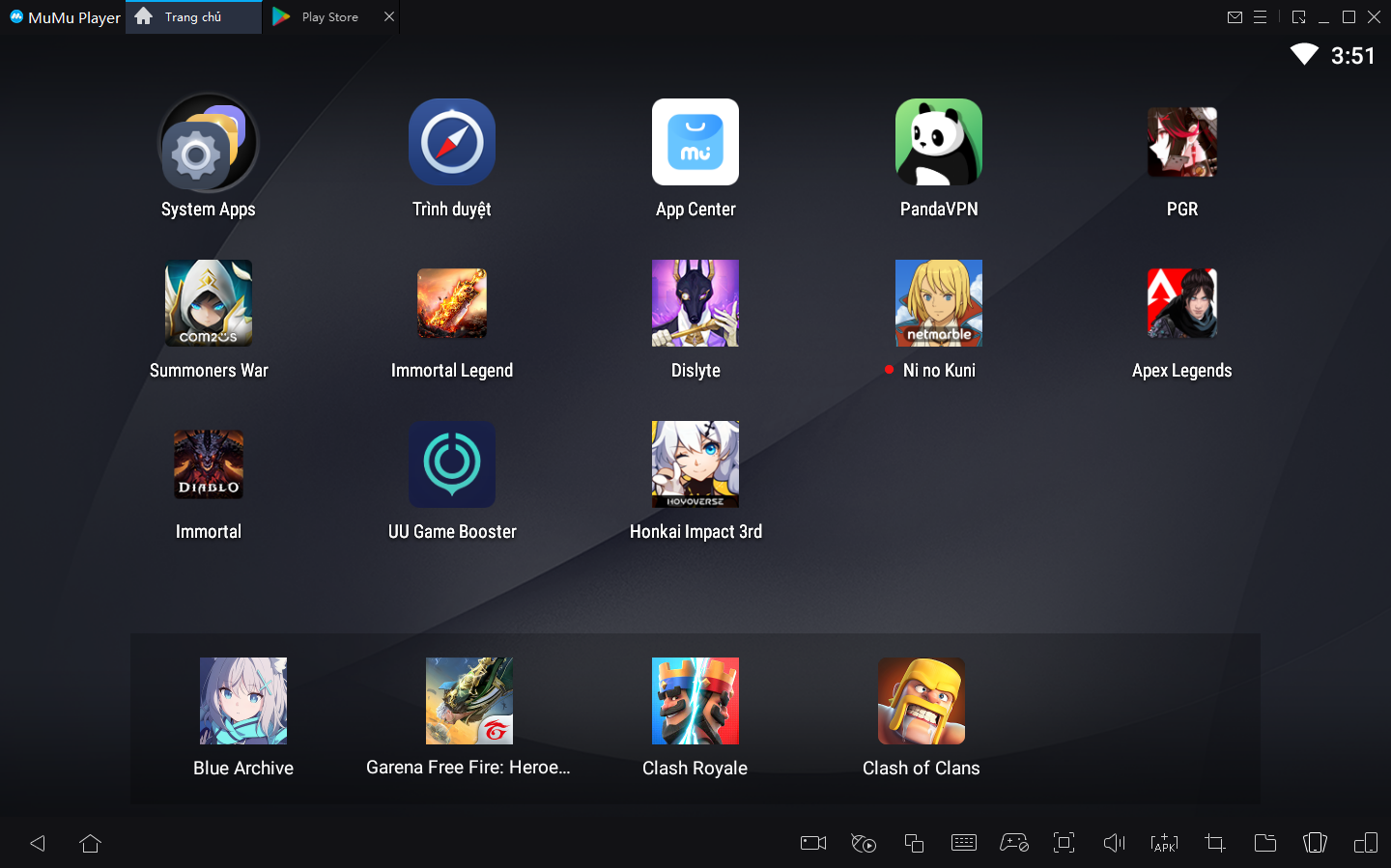Click the operation recorder mouse icon
1391x868 pixels.
[864, 843]
